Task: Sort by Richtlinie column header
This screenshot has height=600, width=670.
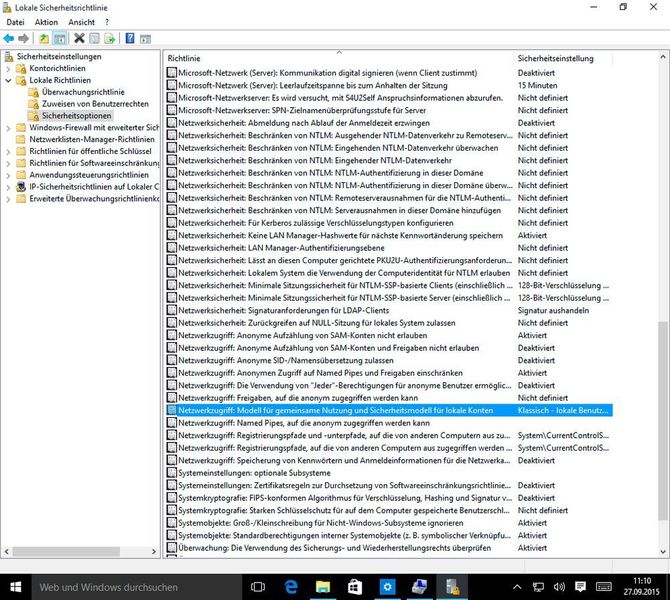Action: click(339, 59)
